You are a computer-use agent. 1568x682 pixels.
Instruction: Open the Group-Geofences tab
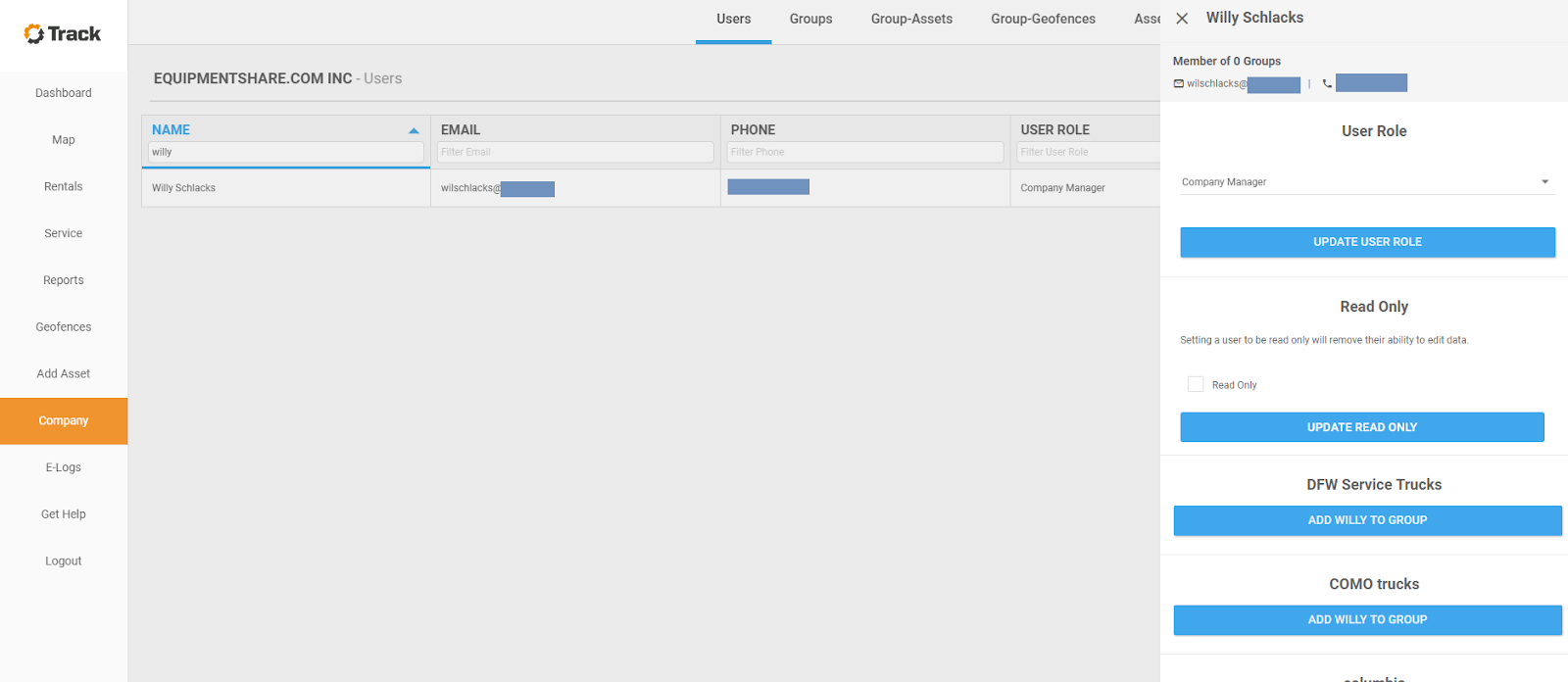pyautogui.click(x=1043, y=20)
